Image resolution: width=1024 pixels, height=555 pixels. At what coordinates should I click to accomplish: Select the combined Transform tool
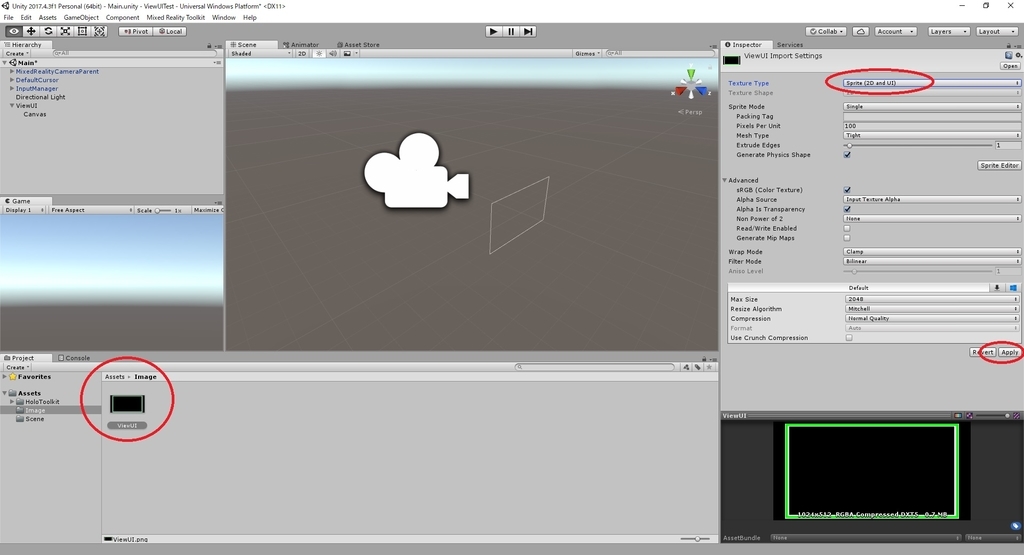(99, 31)
